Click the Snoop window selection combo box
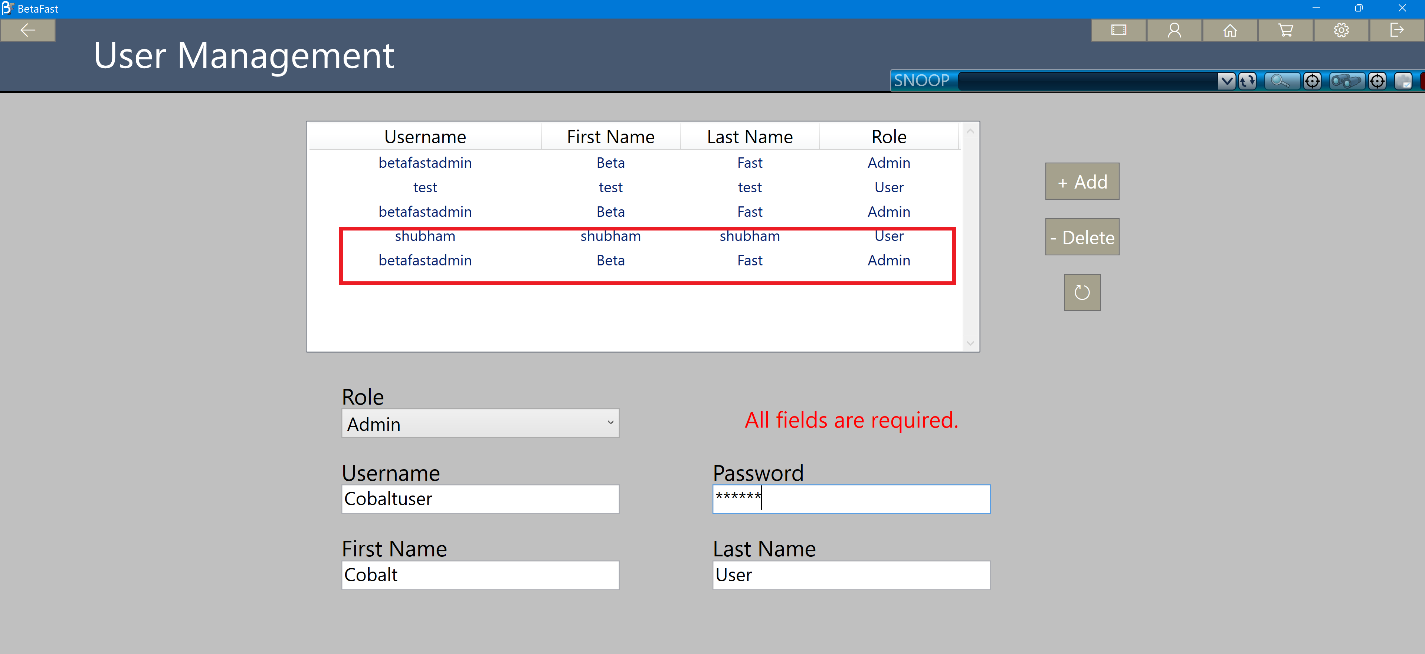 pyautogui.click(x=1097, y=81)
